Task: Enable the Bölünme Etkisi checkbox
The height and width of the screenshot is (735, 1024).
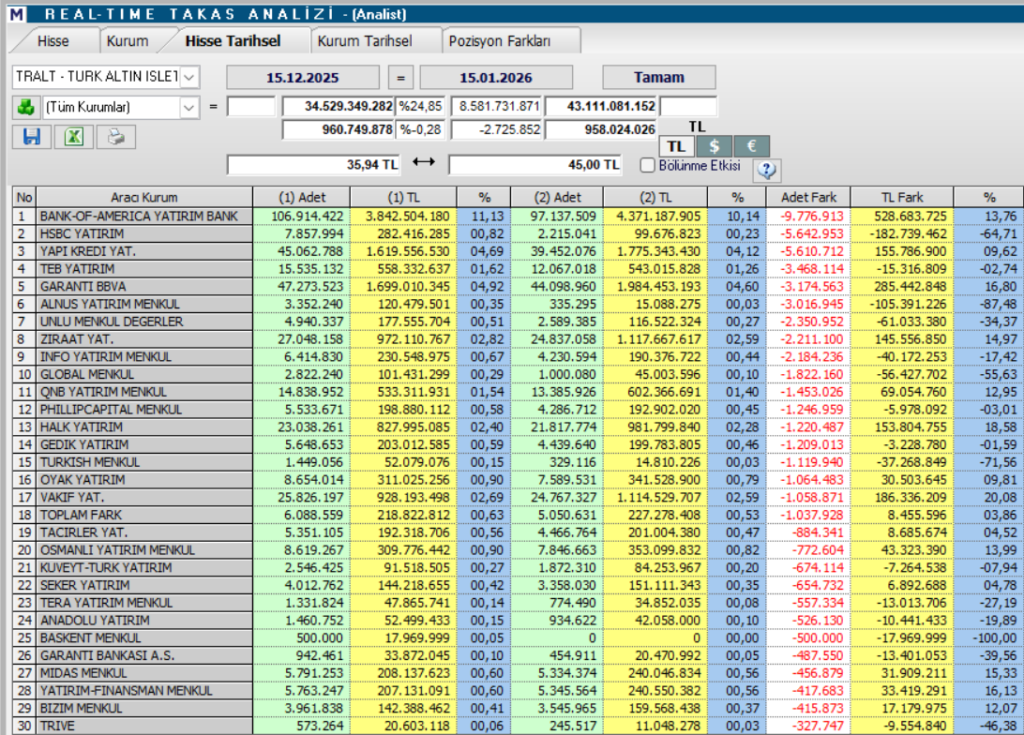Action: click(x=647, y=165)
